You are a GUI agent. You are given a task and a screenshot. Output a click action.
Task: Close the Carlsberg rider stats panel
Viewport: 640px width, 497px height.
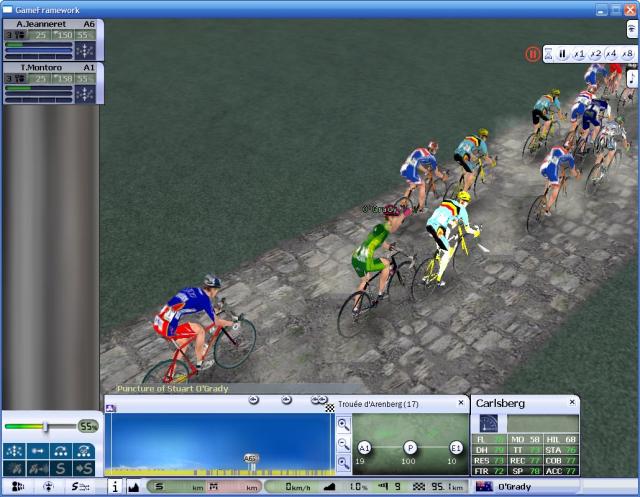tap(572, 402)
